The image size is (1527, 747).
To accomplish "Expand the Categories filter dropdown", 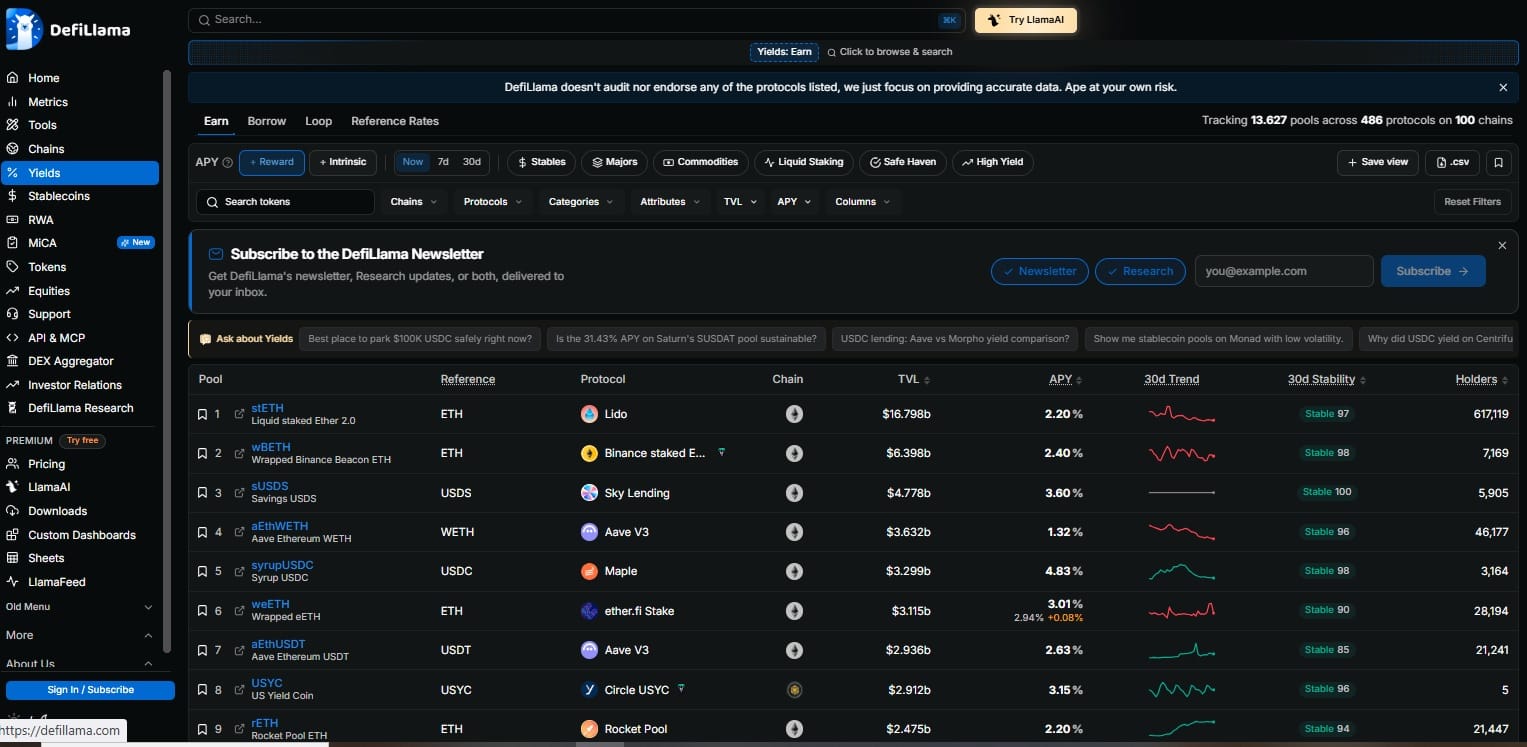I will tap(581, 202).
